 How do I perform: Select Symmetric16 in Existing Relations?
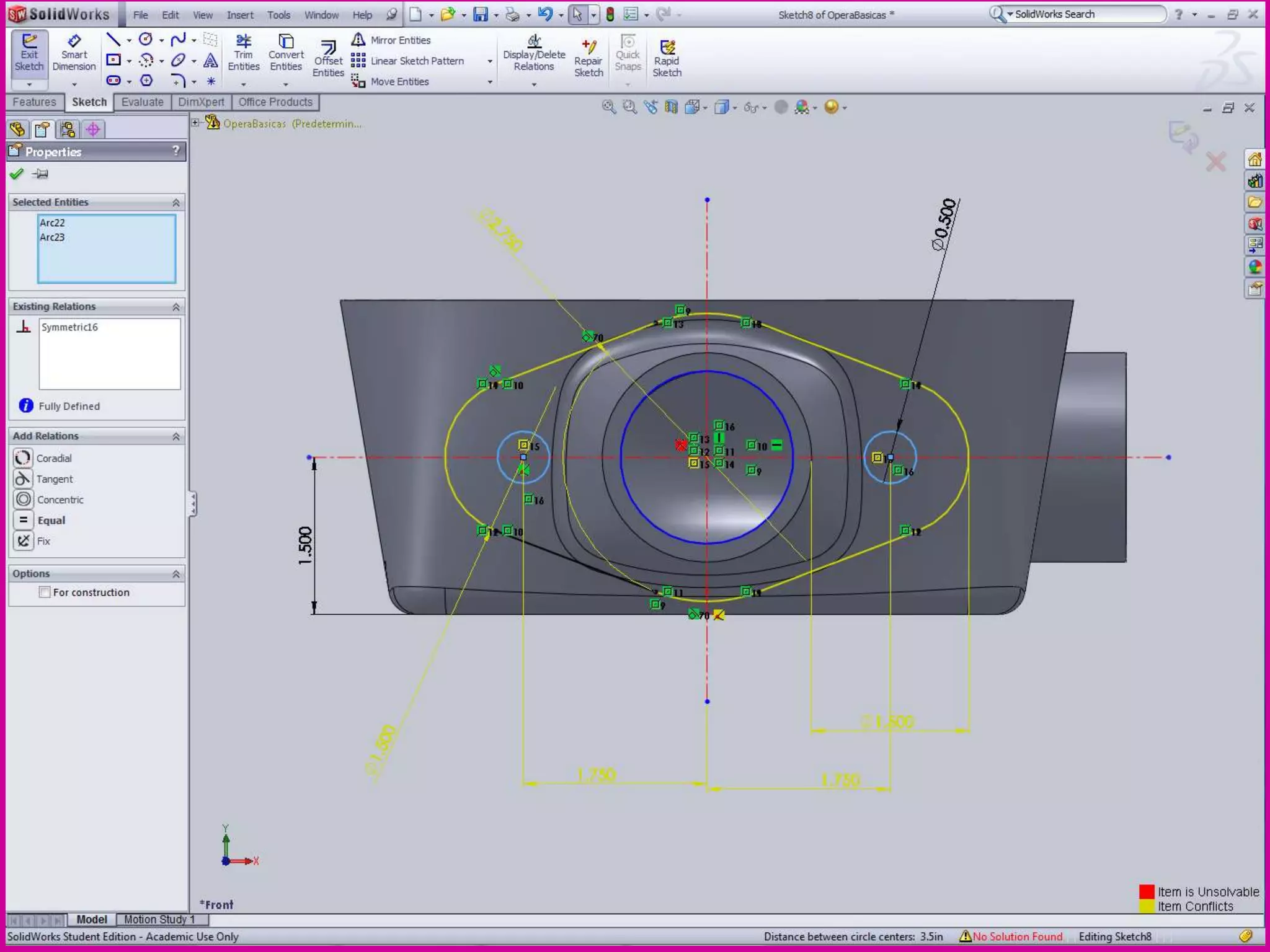(69, 327)
